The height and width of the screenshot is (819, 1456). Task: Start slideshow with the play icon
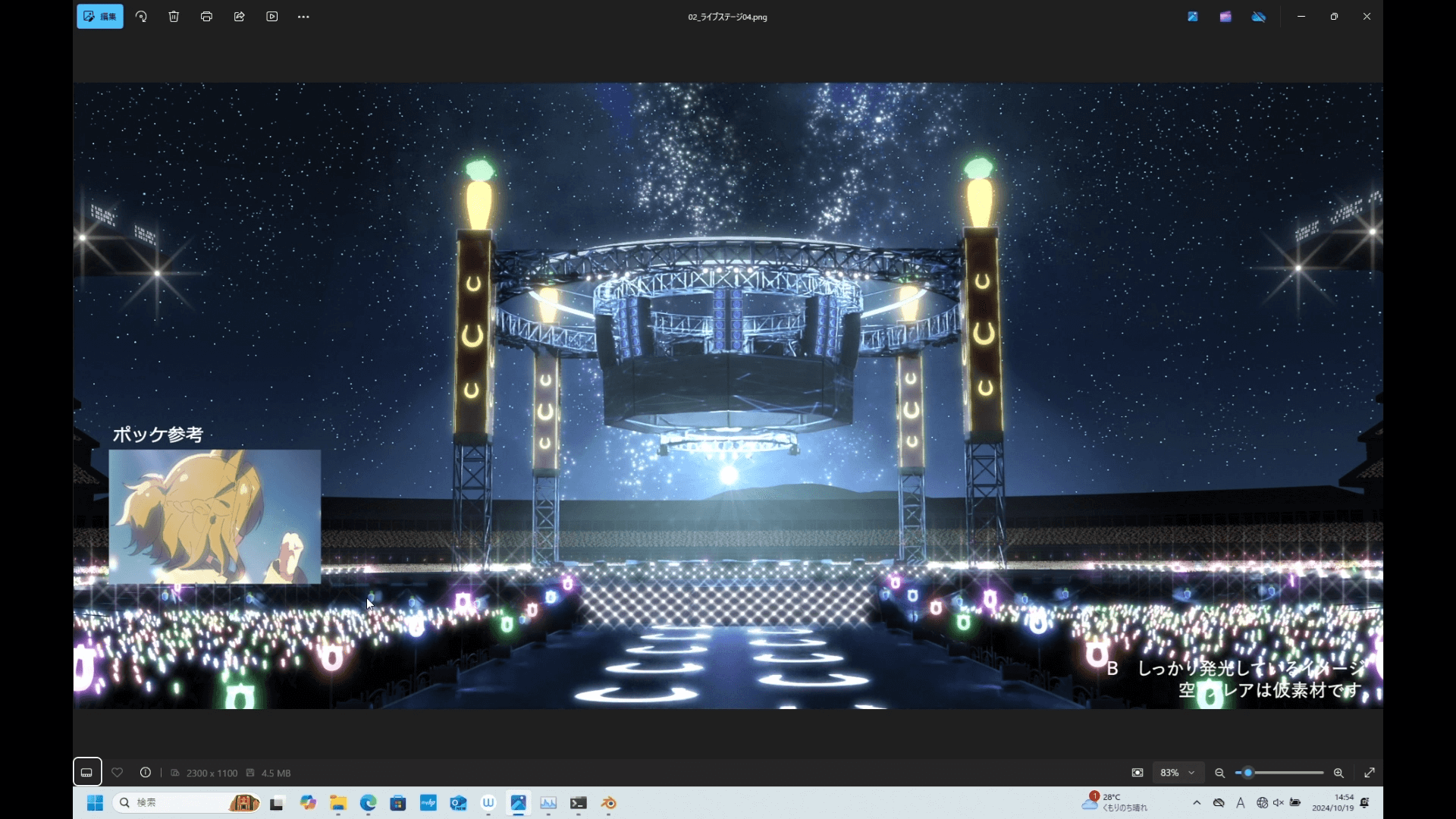(x=272, y=17)
